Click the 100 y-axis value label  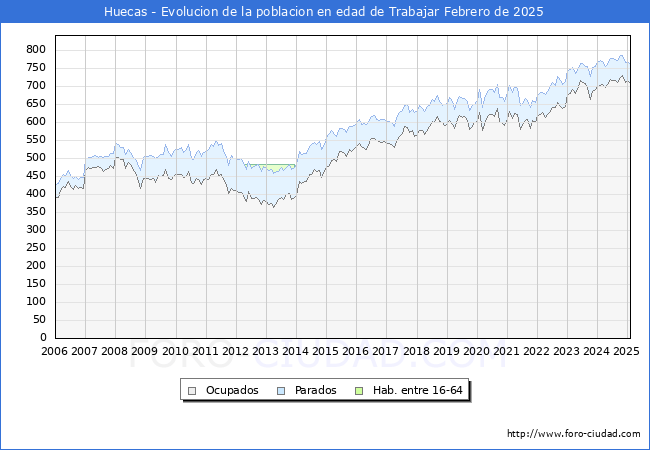36,302
